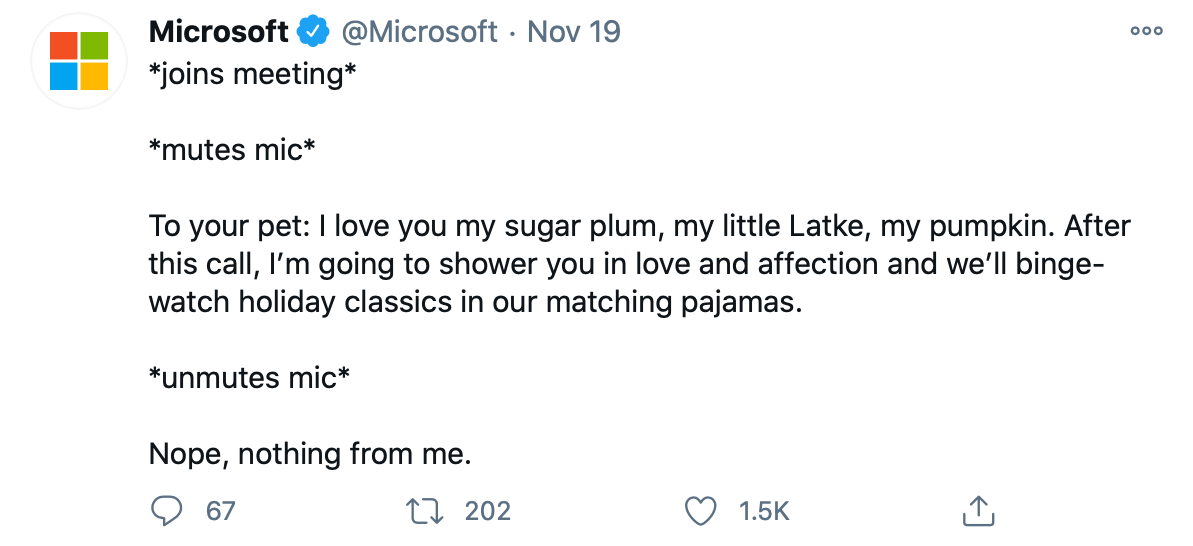Click the "*unmutes mic*" text line

(249, 379)
